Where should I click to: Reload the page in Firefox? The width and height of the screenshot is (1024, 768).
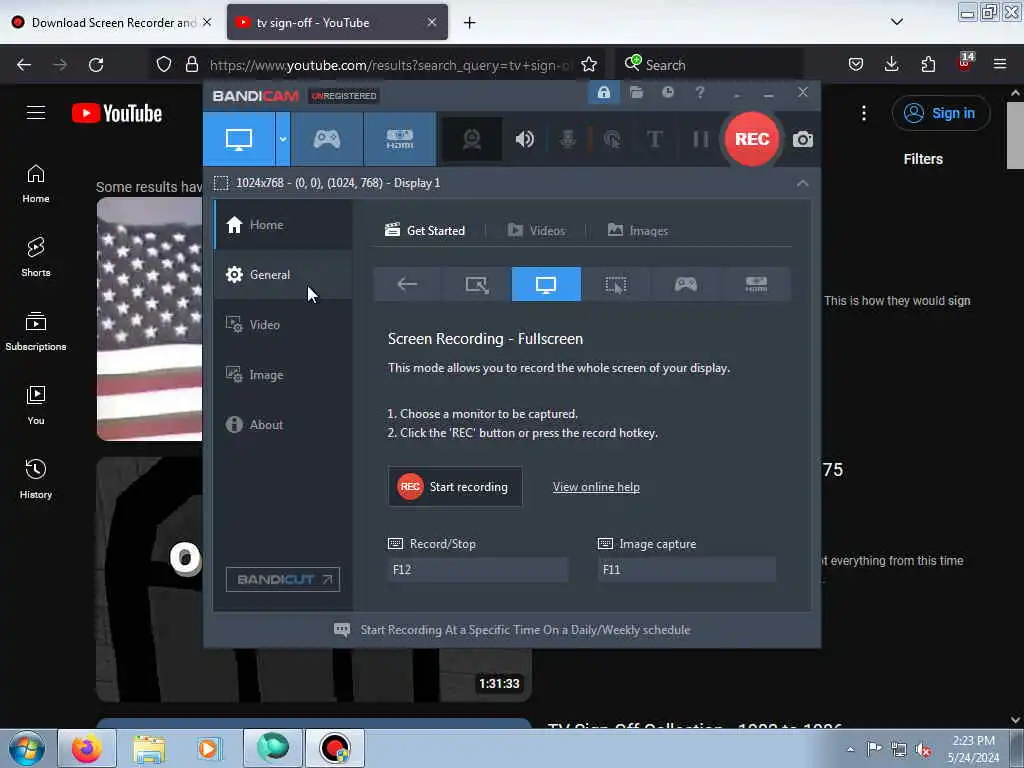96,65
